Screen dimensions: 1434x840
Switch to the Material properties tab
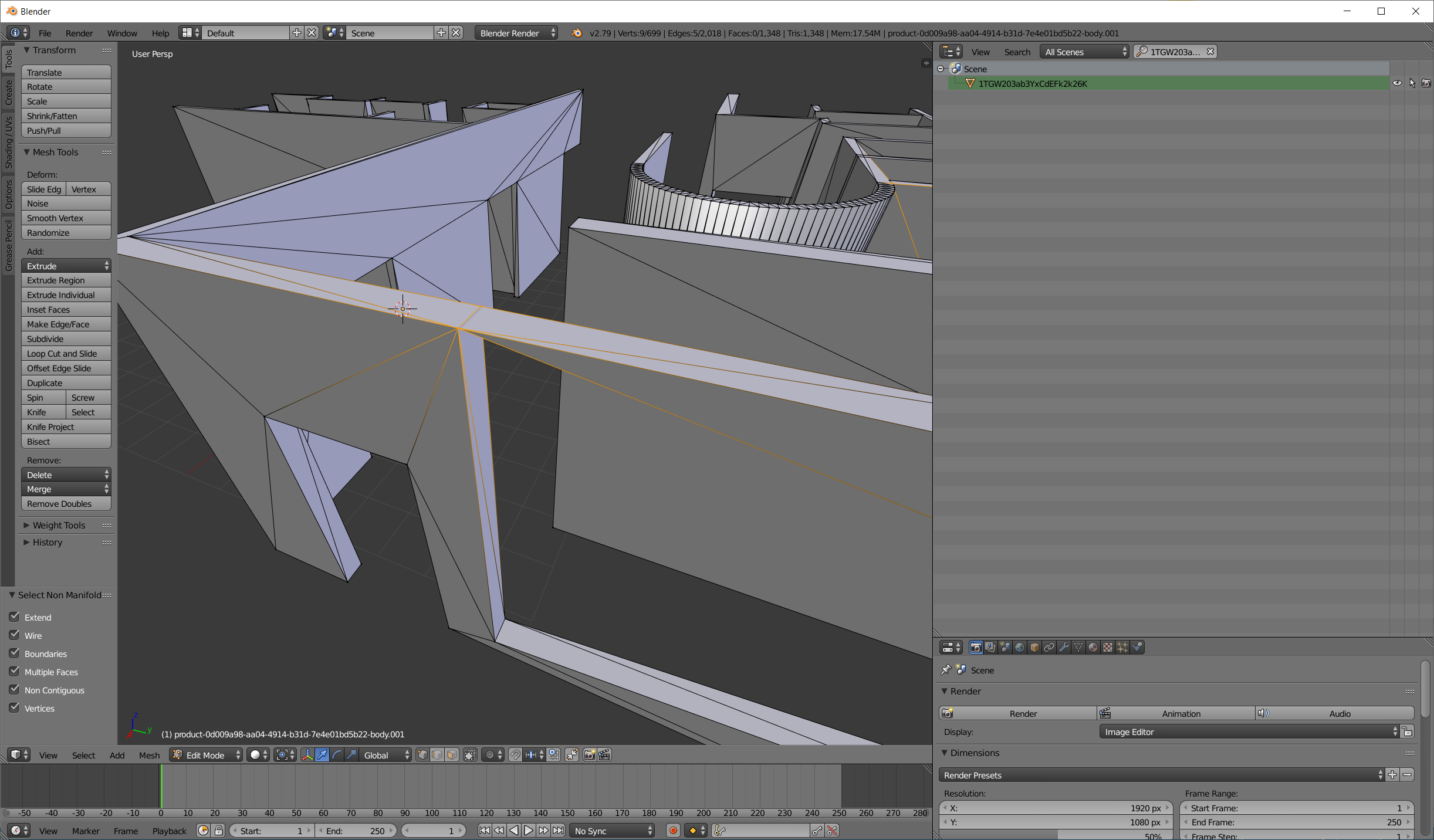tap(1092, 648)
